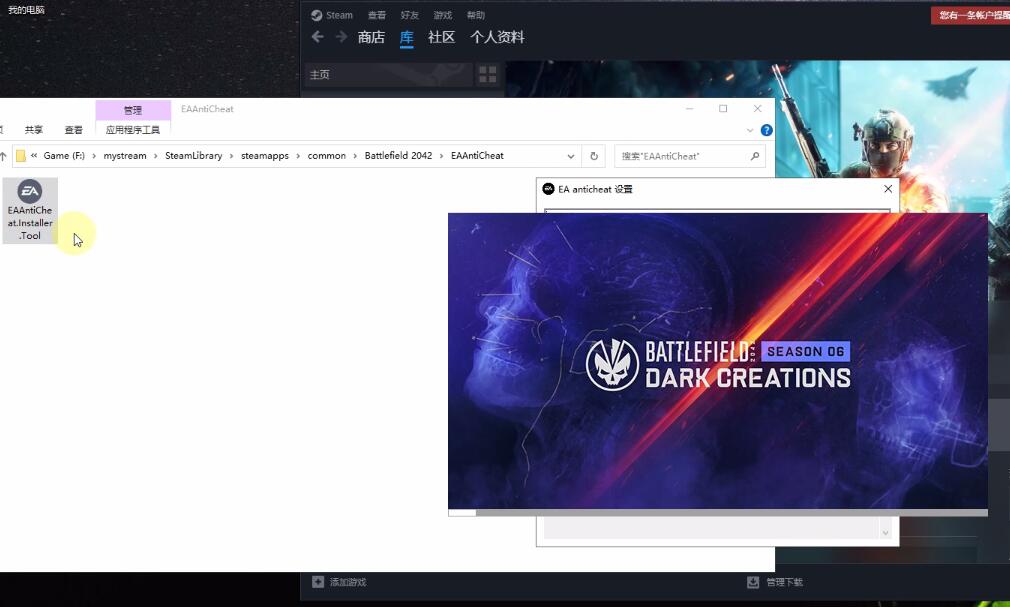Close the EA anticheat 设置 dialog
The image size is (1010, 607).
click(x=888, y=189)
